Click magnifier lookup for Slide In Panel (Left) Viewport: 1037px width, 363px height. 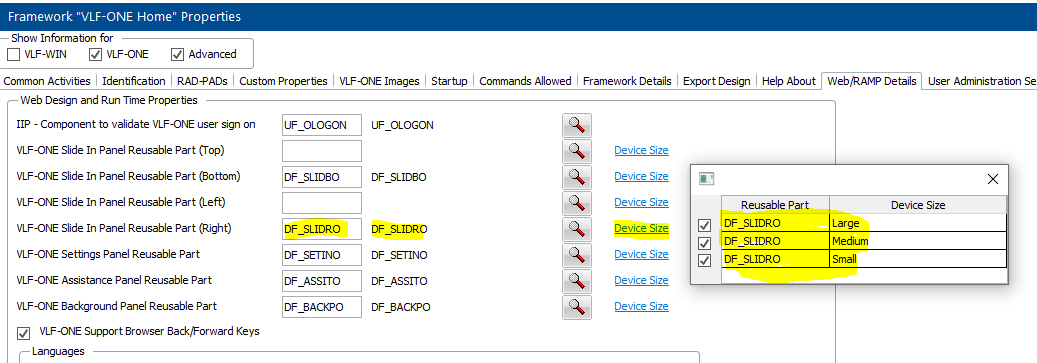577,202
